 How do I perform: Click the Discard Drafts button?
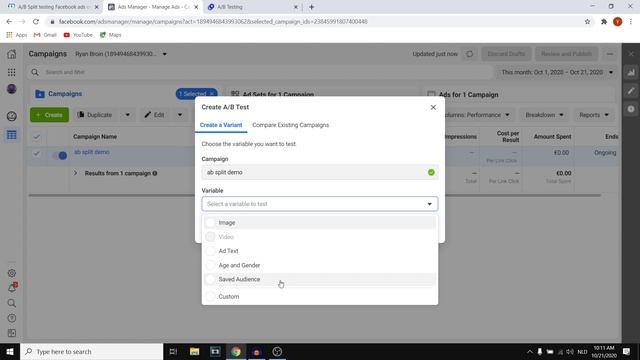pos(506,54)
